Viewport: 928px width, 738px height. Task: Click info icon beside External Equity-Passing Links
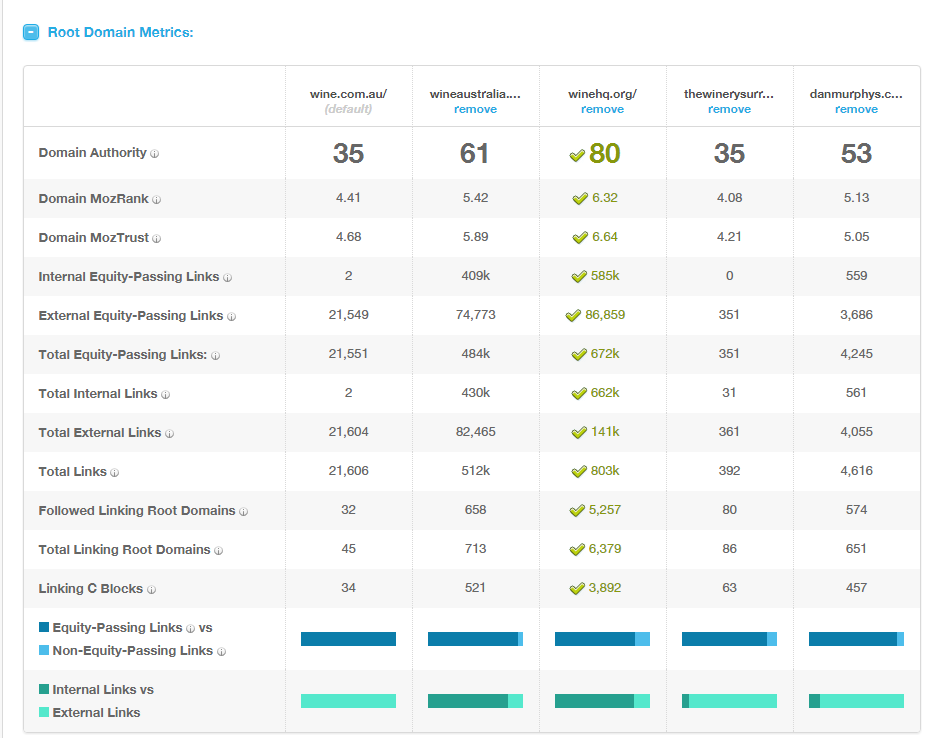231,317
